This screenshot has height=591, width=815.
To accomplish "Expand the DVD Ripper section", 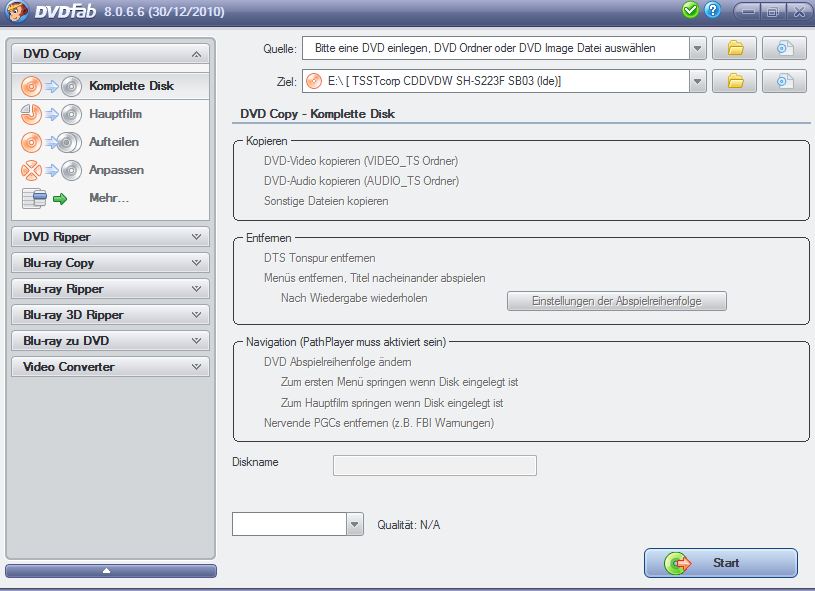I will click(x=110, y=237).
